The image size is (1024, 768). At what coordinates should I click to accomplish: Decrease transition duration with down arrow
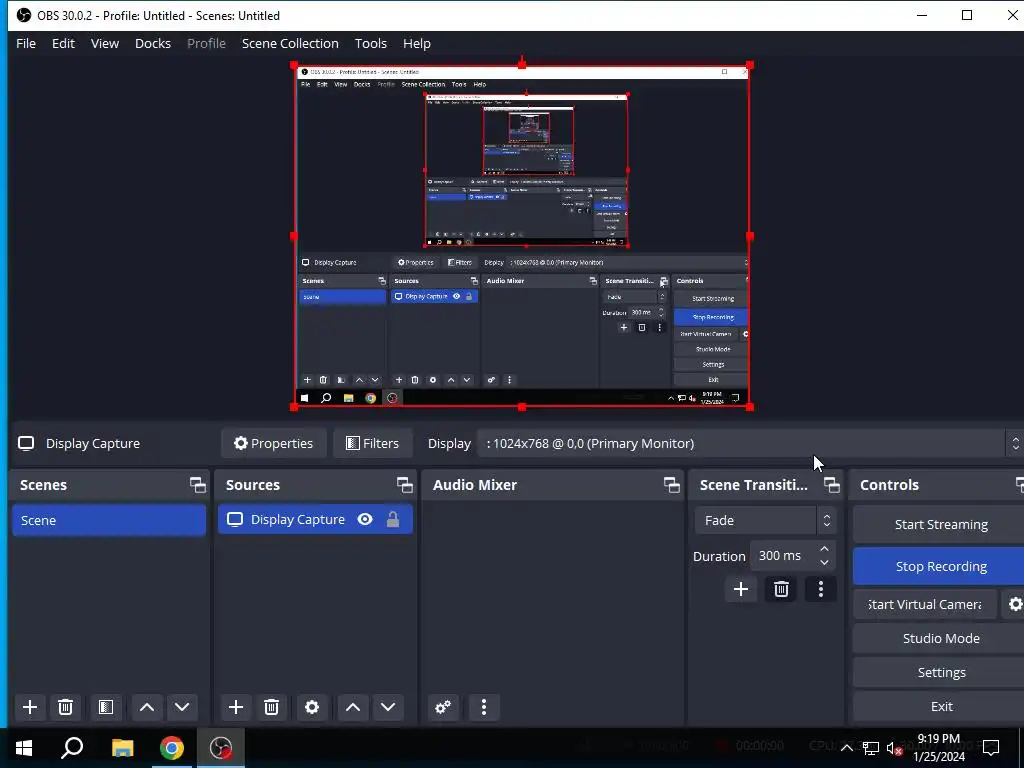click(x=824, y=562)
